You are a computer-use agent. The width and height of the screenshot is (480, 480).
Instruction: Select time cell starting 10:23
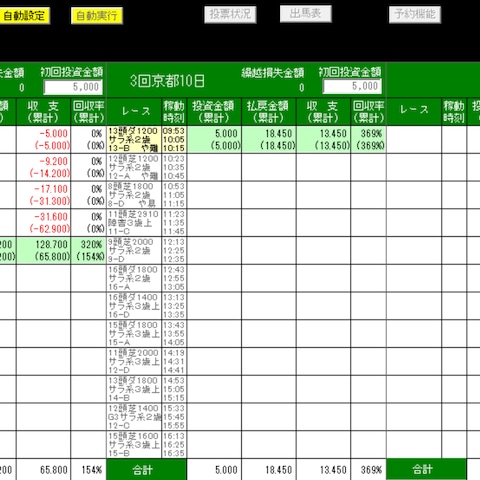tap(174, 167)
